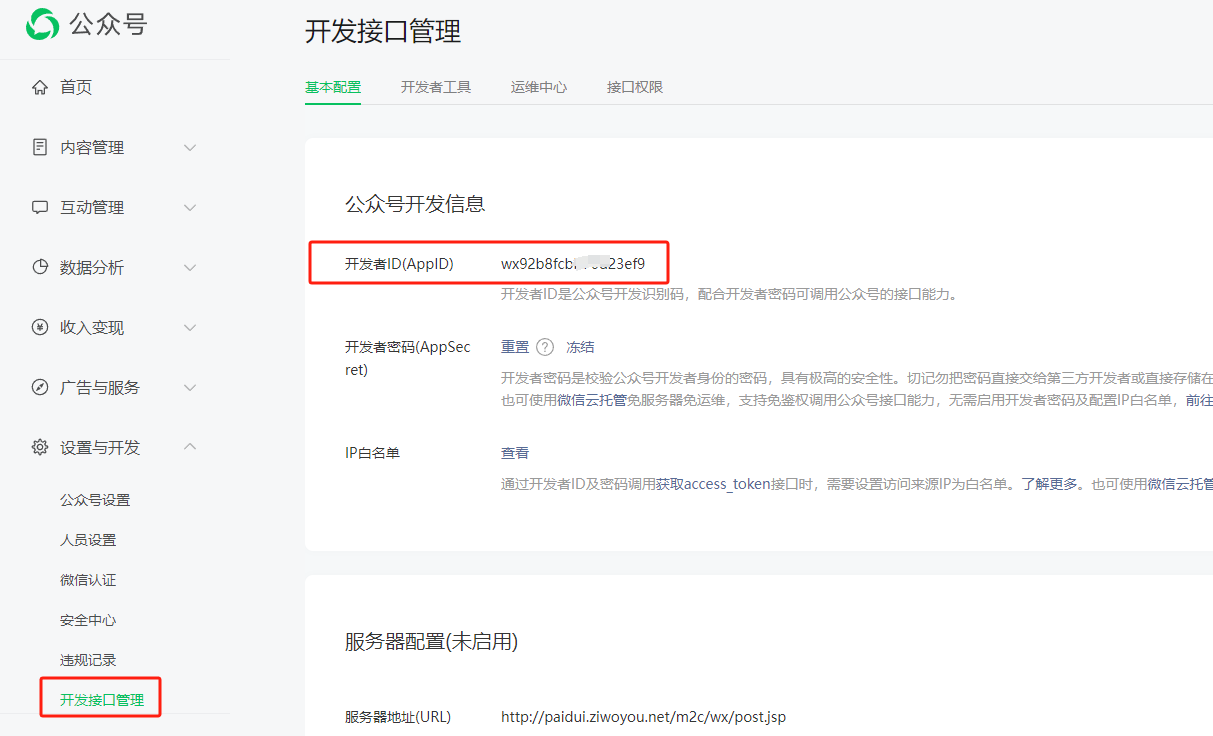1213x736 pixels.
Task: Click the AppID value wx92b8fcb
Action: [x=573, y=264]
